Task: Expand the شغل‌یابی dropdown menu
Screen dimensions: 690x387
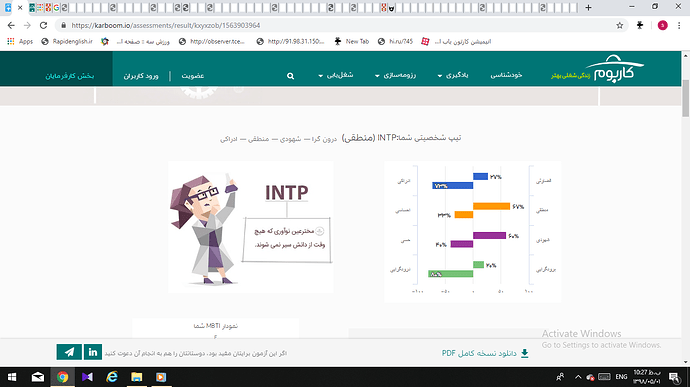Action: click(336, 75)
